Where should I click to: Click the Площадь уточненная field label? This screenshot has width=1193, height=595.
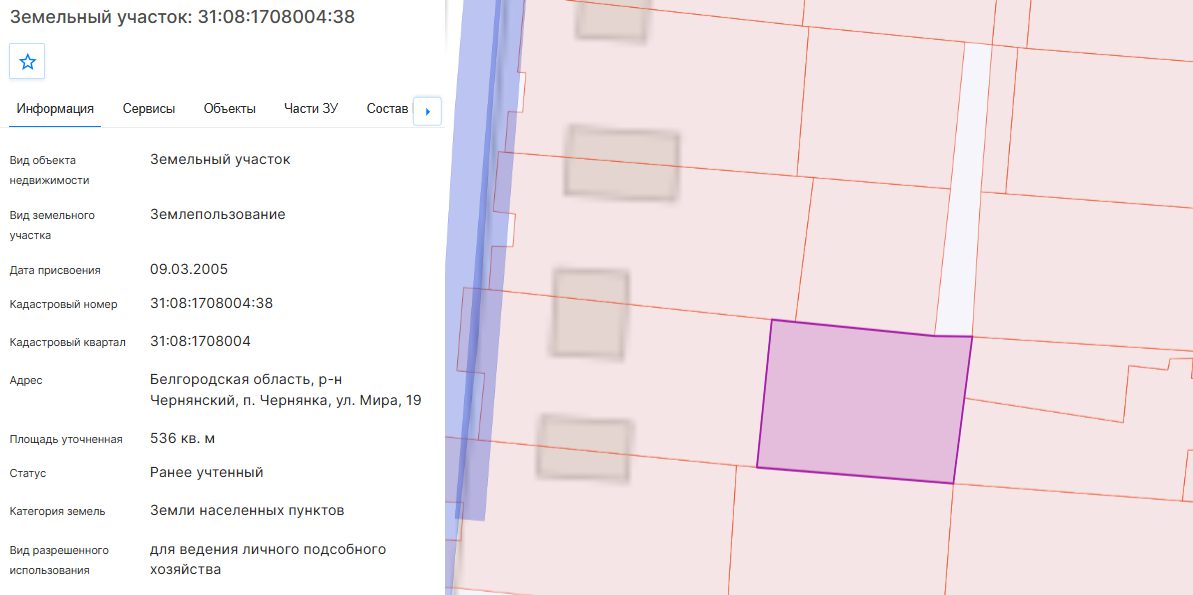coord(66,440)
